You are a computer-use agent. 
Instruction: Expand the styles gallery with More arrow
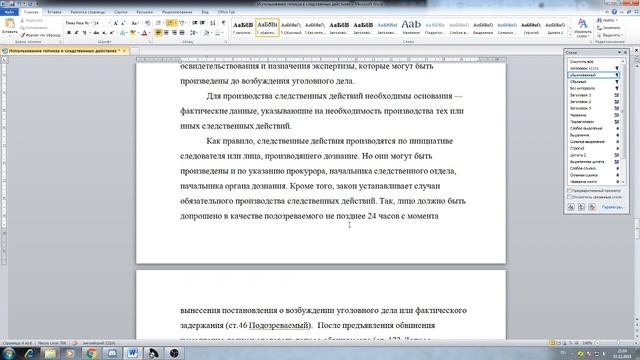(570, 35)
